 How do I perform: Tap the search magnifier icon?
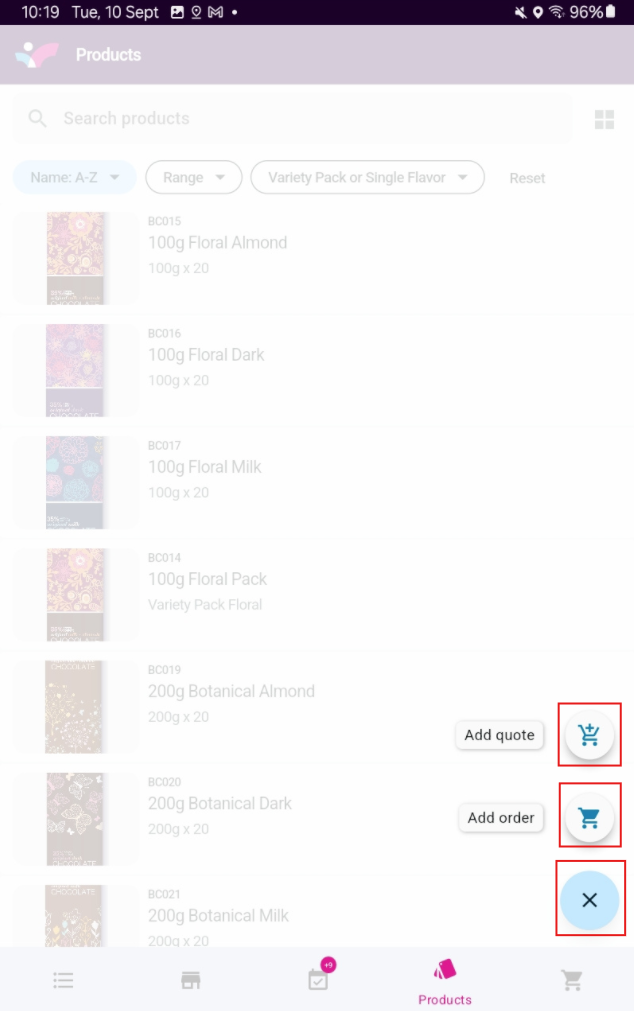pos(38,119)
